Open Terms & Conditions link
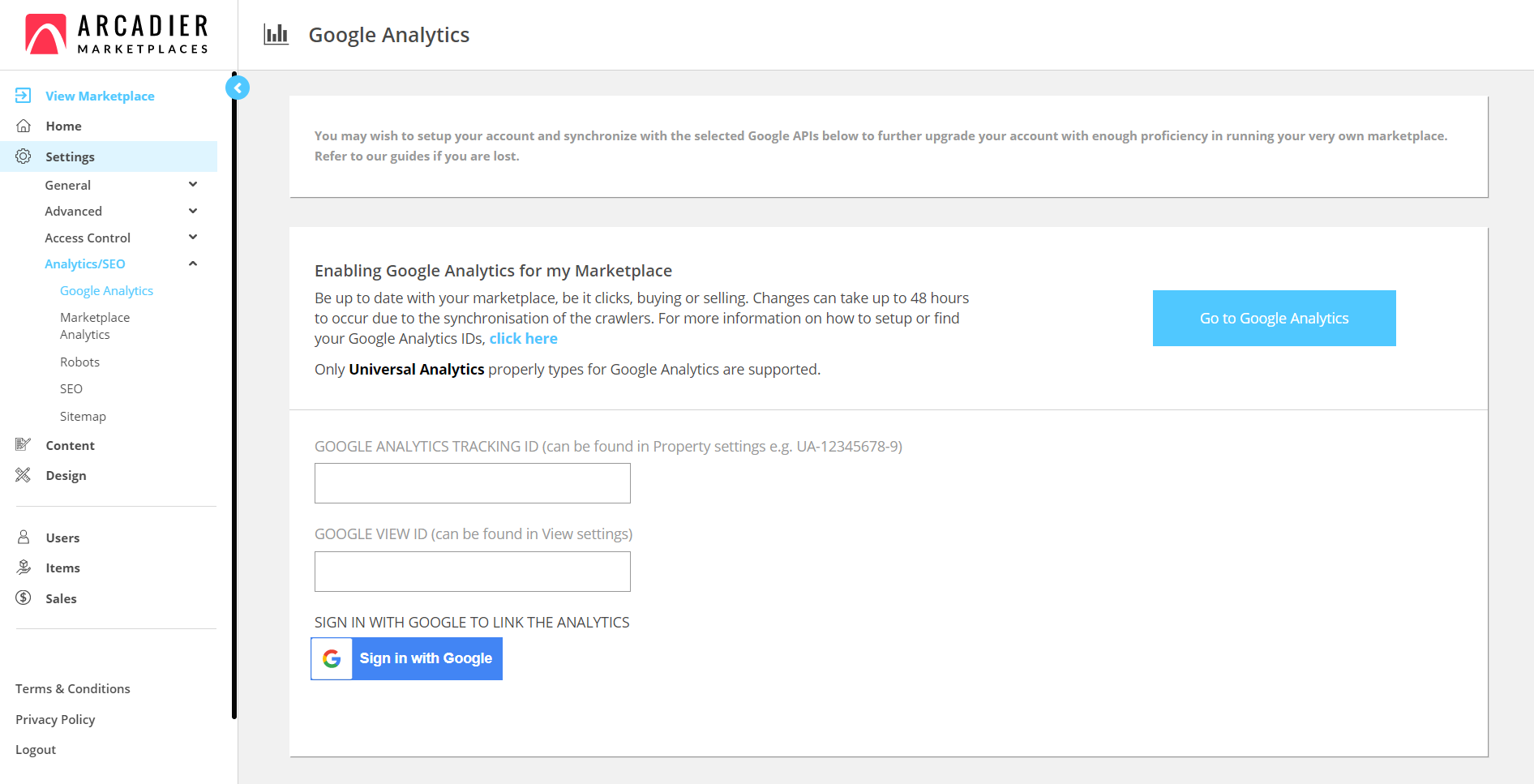This screenshot has height=784, width=1534. pyautogui.click(x=72, y=688)
